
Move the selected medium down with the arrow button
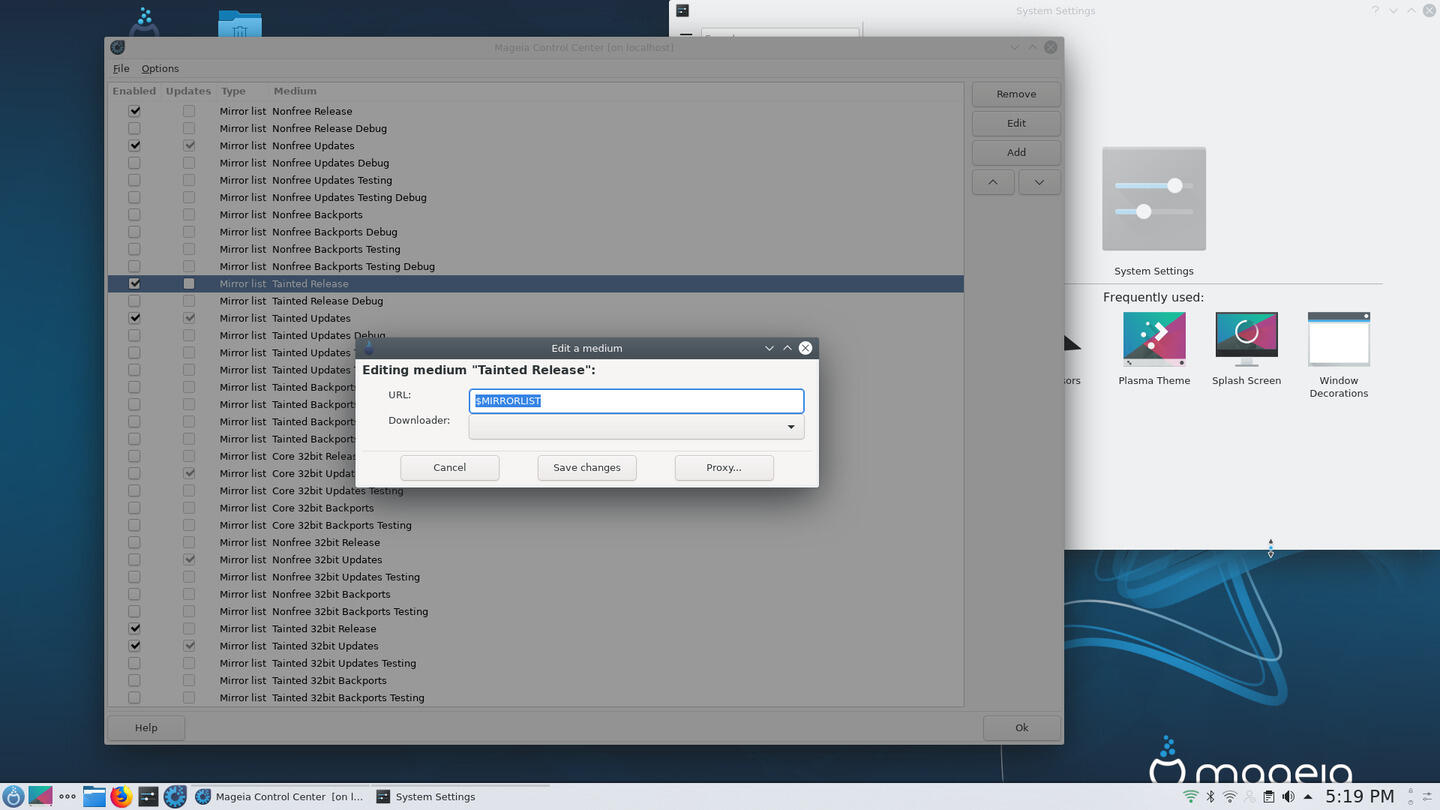tap(1040, 182)
